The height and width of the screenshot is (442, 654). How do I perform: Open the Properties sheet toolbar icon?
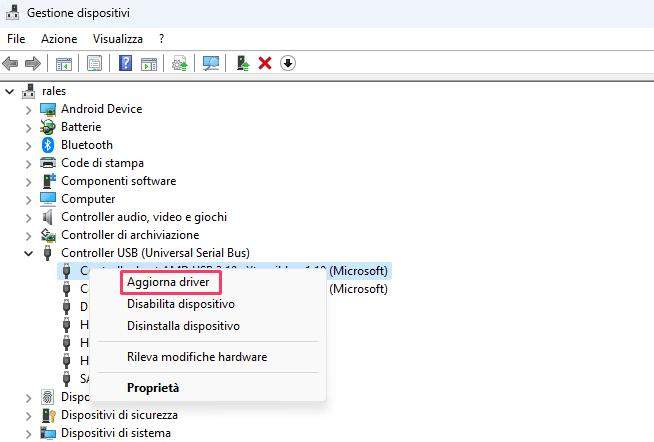click(94, 63)
